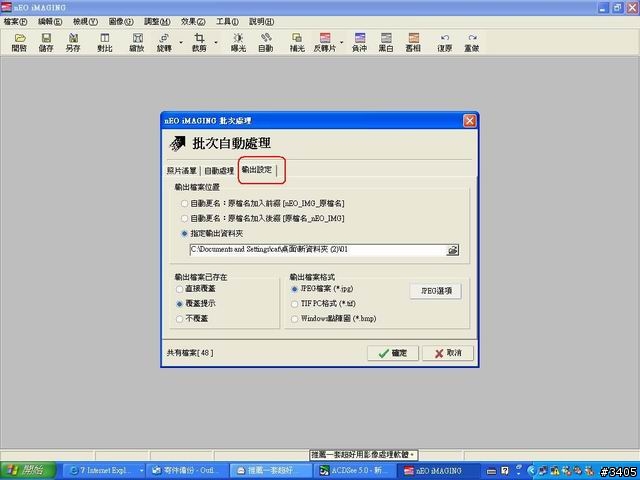Apply the 負沖 (Cross process) effect icon
This screenshot has width=640, height=480.
pos(360,42)
